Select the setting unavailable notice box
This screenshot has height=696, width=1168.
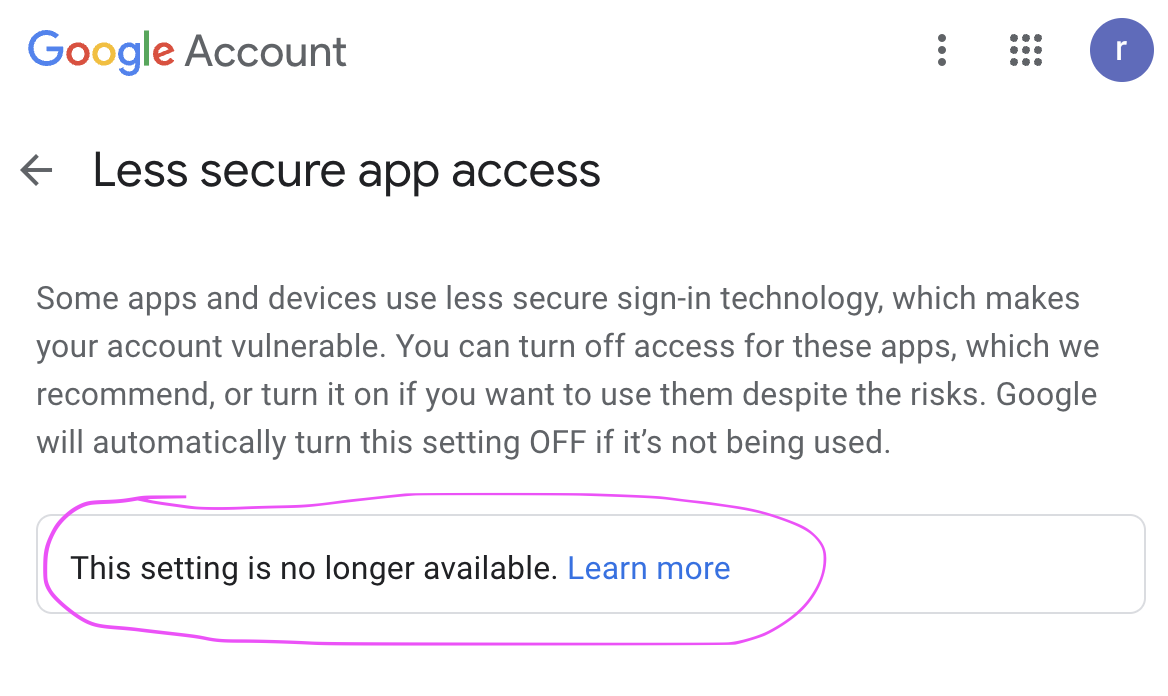pyautogui.click(x=590, y=560)
